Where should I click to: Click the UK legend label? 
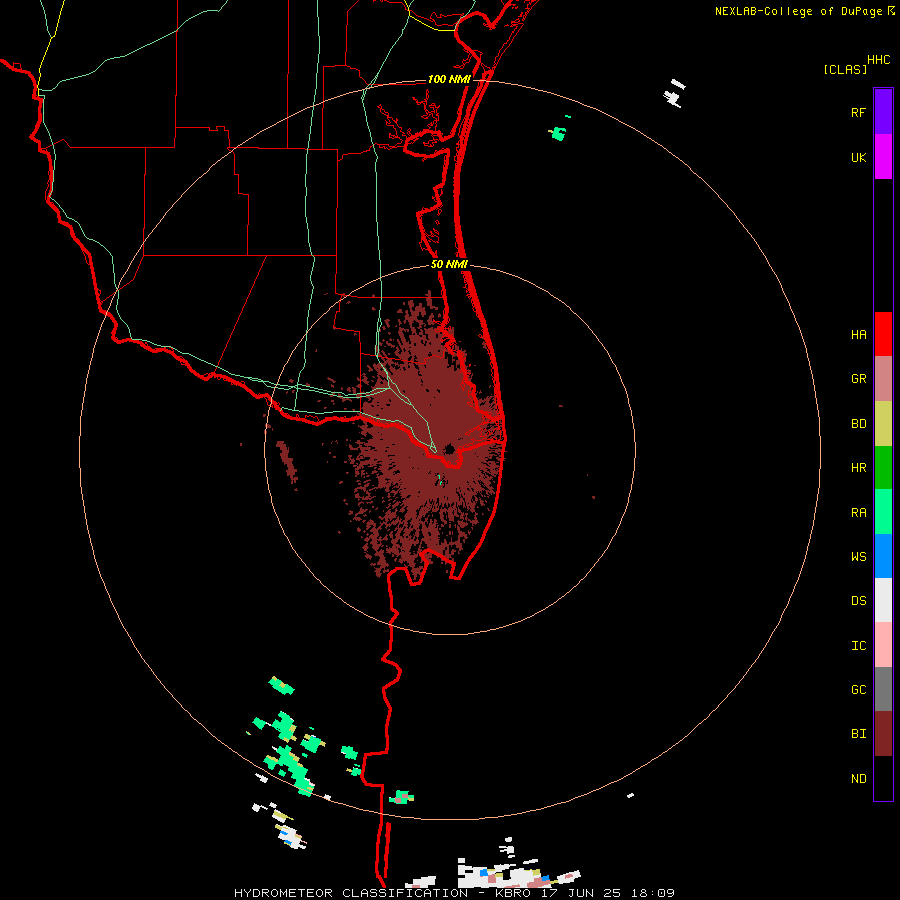coord(858,157)
